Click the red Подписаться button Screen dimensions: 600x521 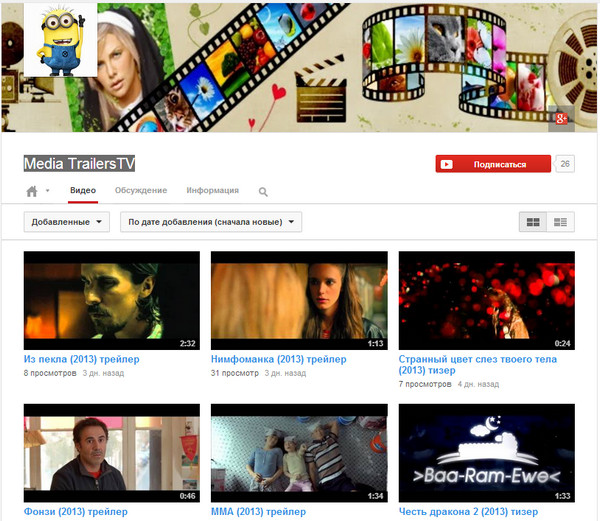(493, 164)
